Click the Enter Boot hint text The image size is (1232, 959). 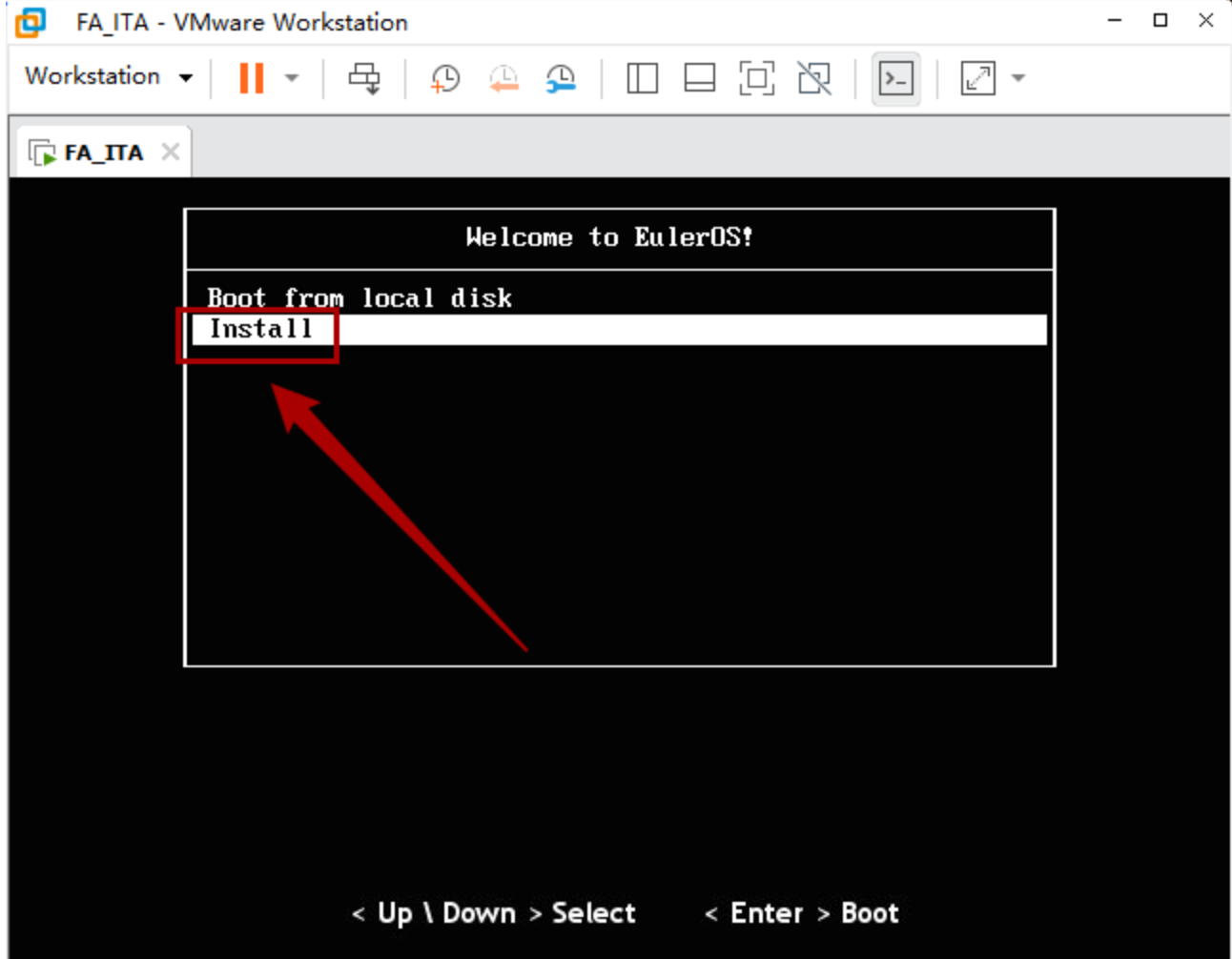[x=801, y=913]
